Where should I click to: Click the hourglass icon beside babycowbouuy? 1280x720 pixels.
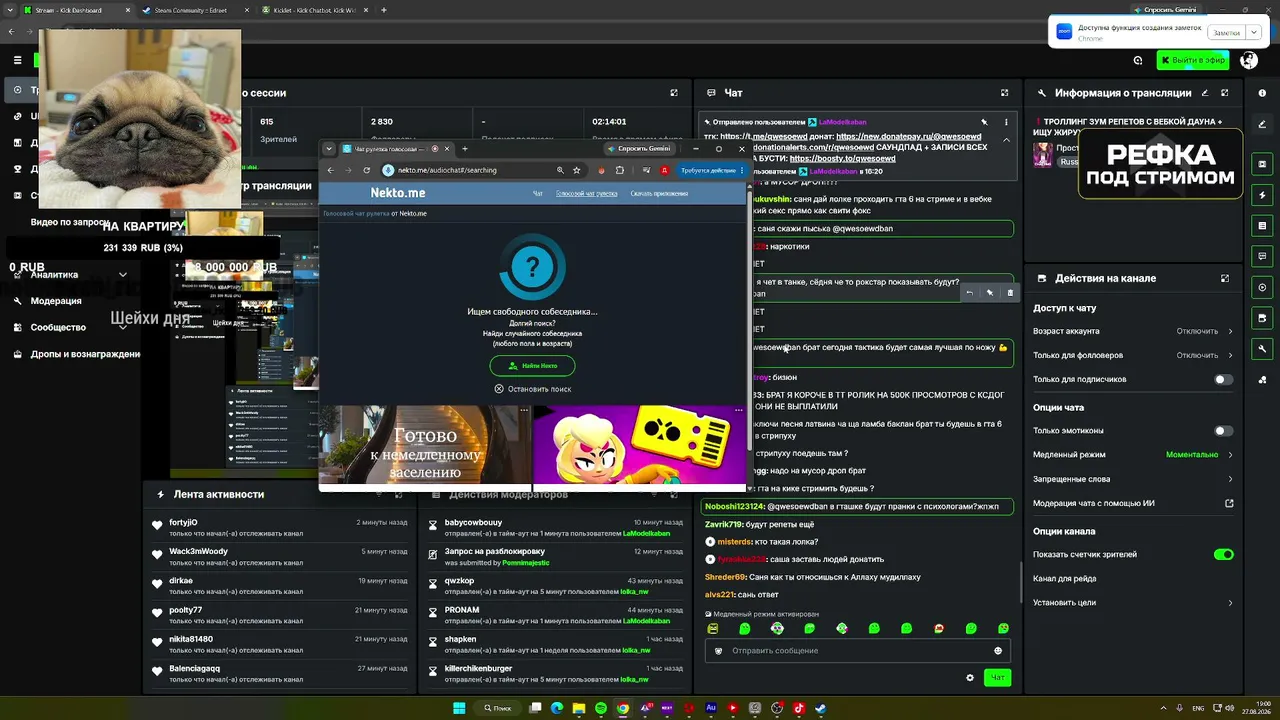[433, 526]
